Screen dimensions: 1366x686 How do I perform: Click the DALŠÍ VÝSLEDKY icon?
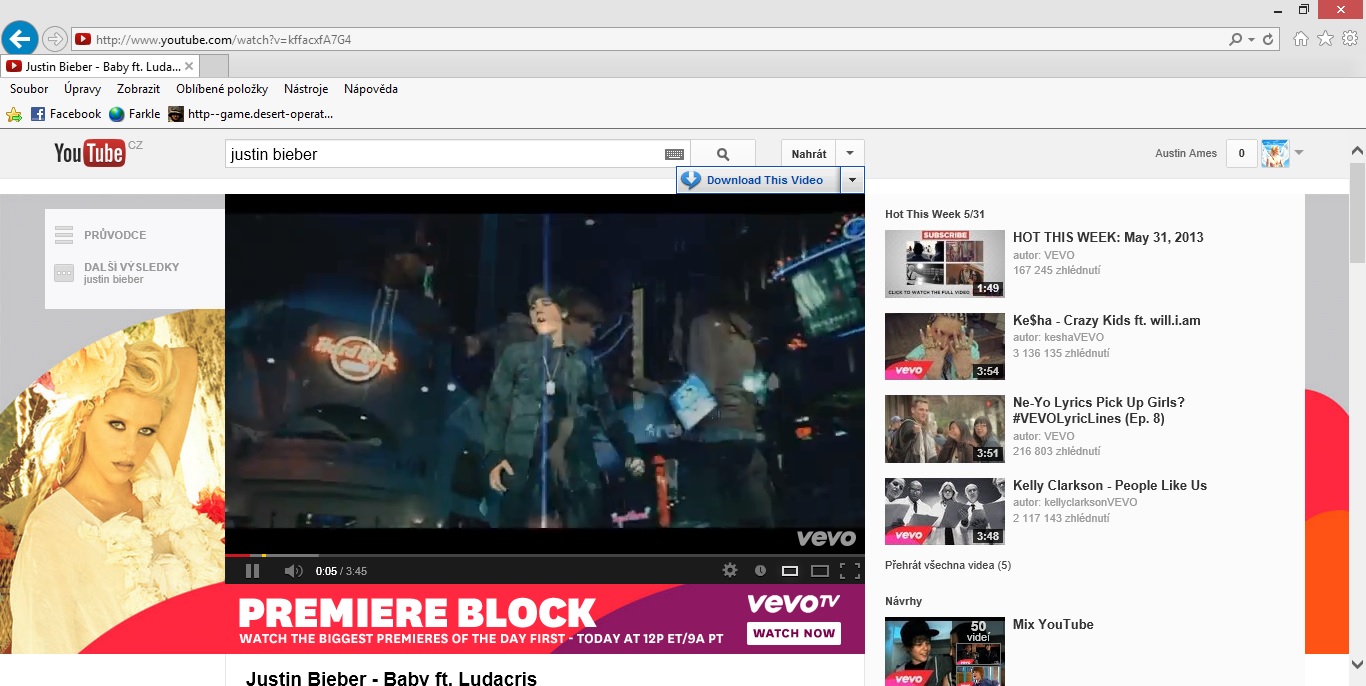click(x=64, y=273)
